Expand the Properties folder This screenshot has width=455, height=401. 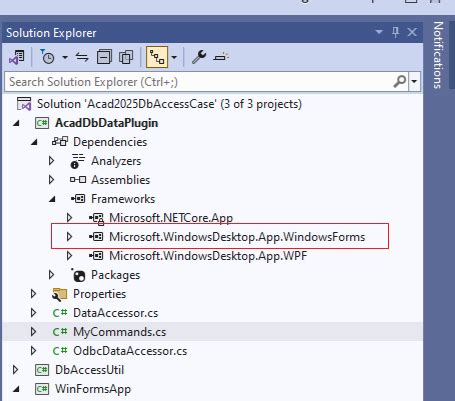(x=33, y=294)
